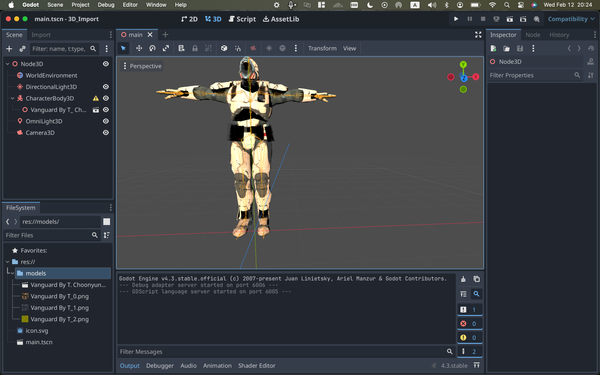600x375 pixels.
Task: Open the Project menu in macOS menu bar
Action: point(80,5)
